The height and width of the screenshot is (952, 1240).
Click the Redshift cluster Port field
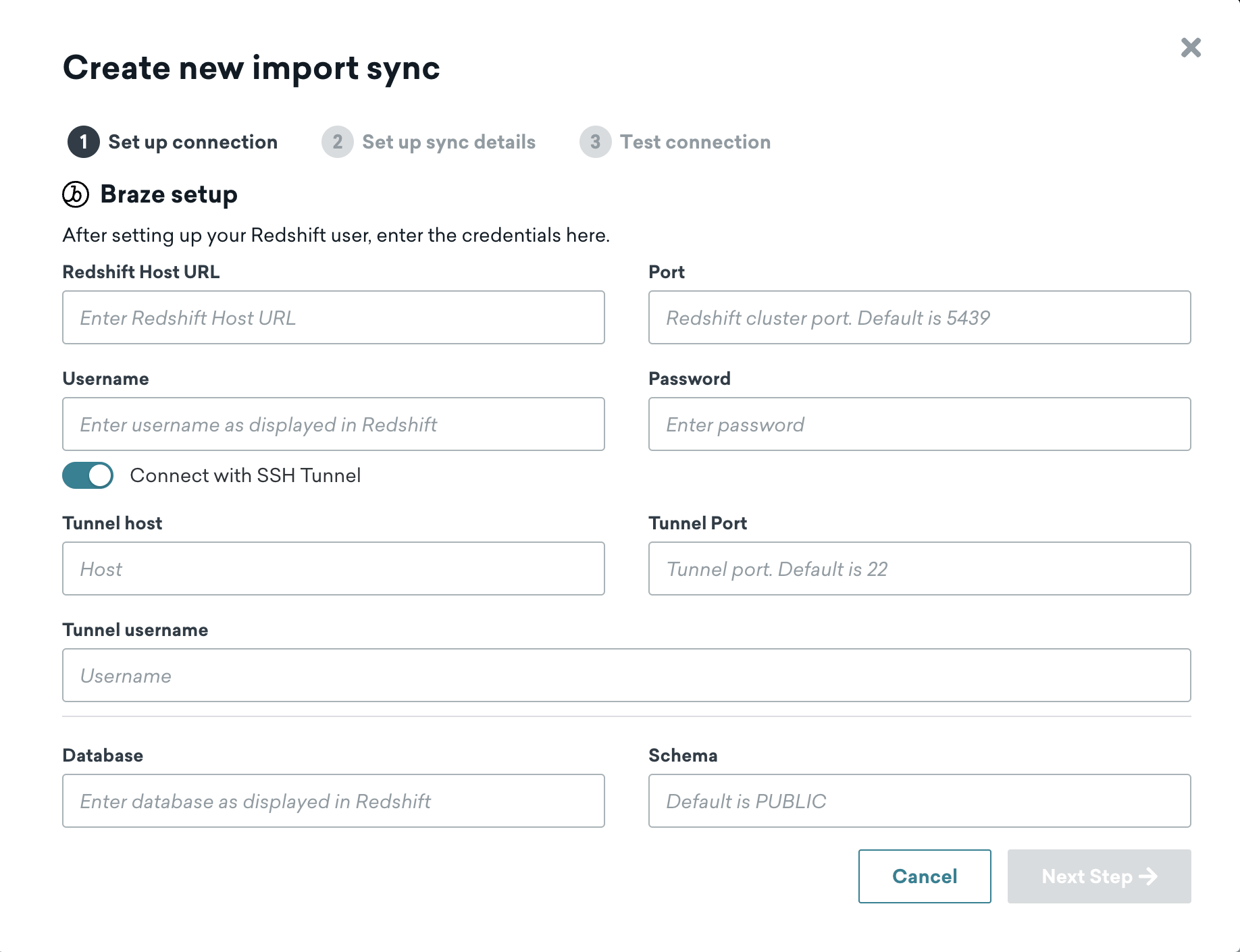pyautogui.click(x=919, y=317)
